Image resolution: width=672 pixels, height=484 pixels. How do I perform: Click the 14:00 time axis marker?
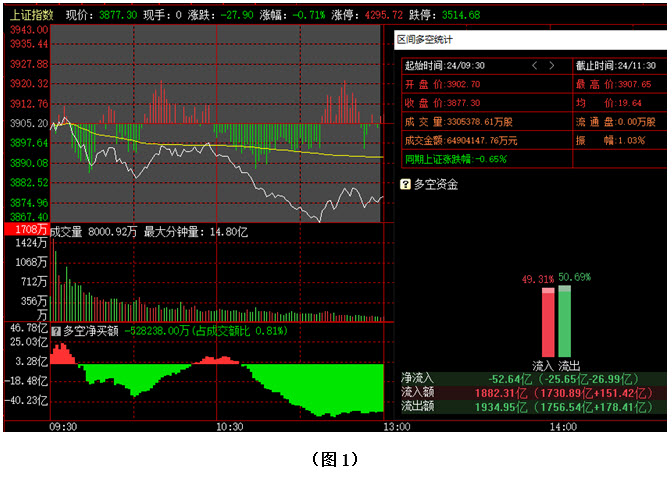(x=563, y=427)
